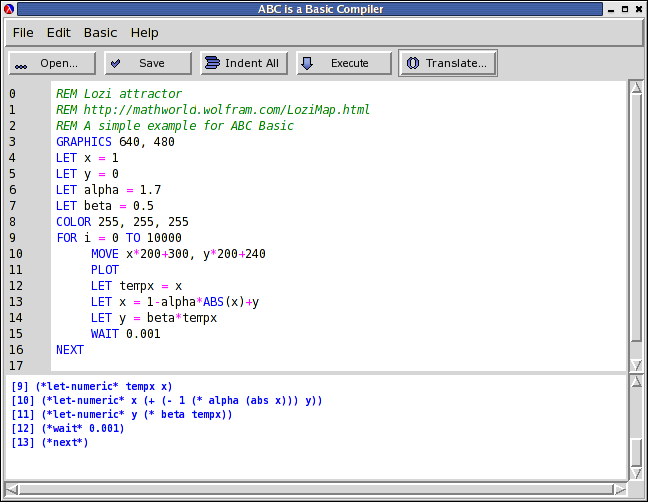Click the up arrow of the output pane scrollbar

635,383
